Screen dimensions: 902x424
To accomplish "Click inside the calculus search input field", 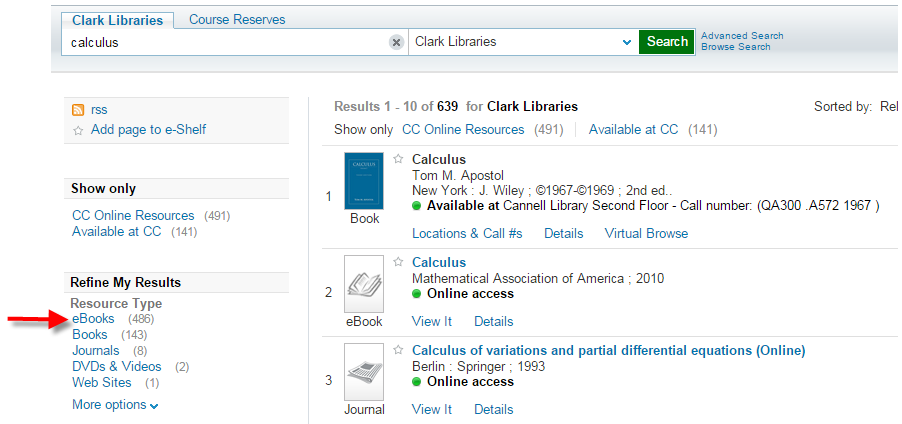I will (x=225, y=42).
